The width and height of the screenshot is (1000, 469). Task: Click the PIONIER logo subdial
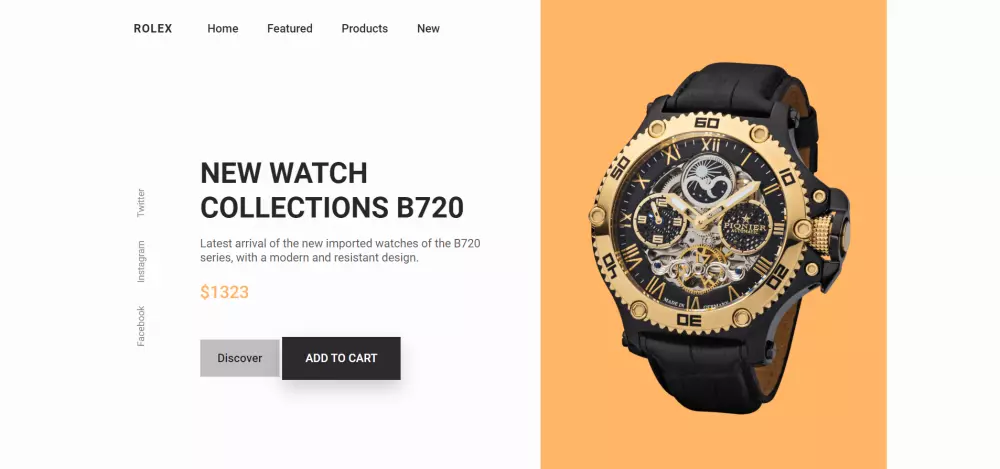click(744, 228)
